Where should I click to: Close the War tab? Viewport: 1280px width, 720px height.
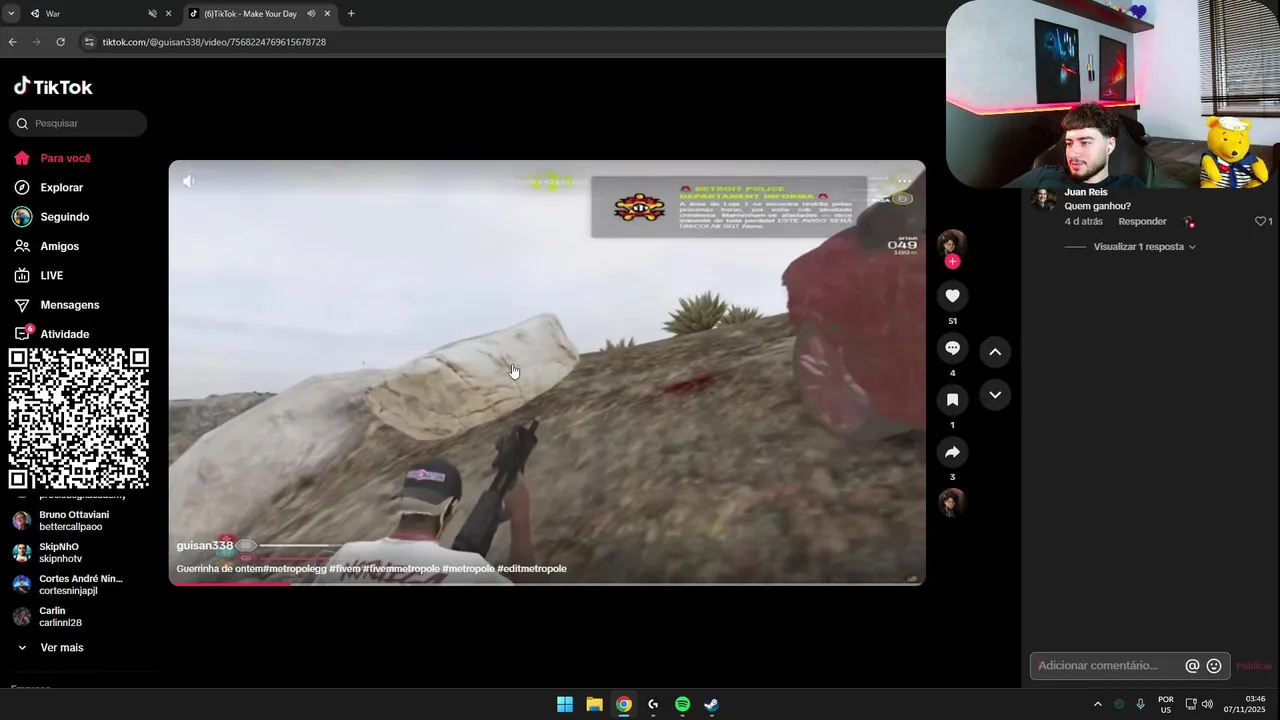(168, 14)
